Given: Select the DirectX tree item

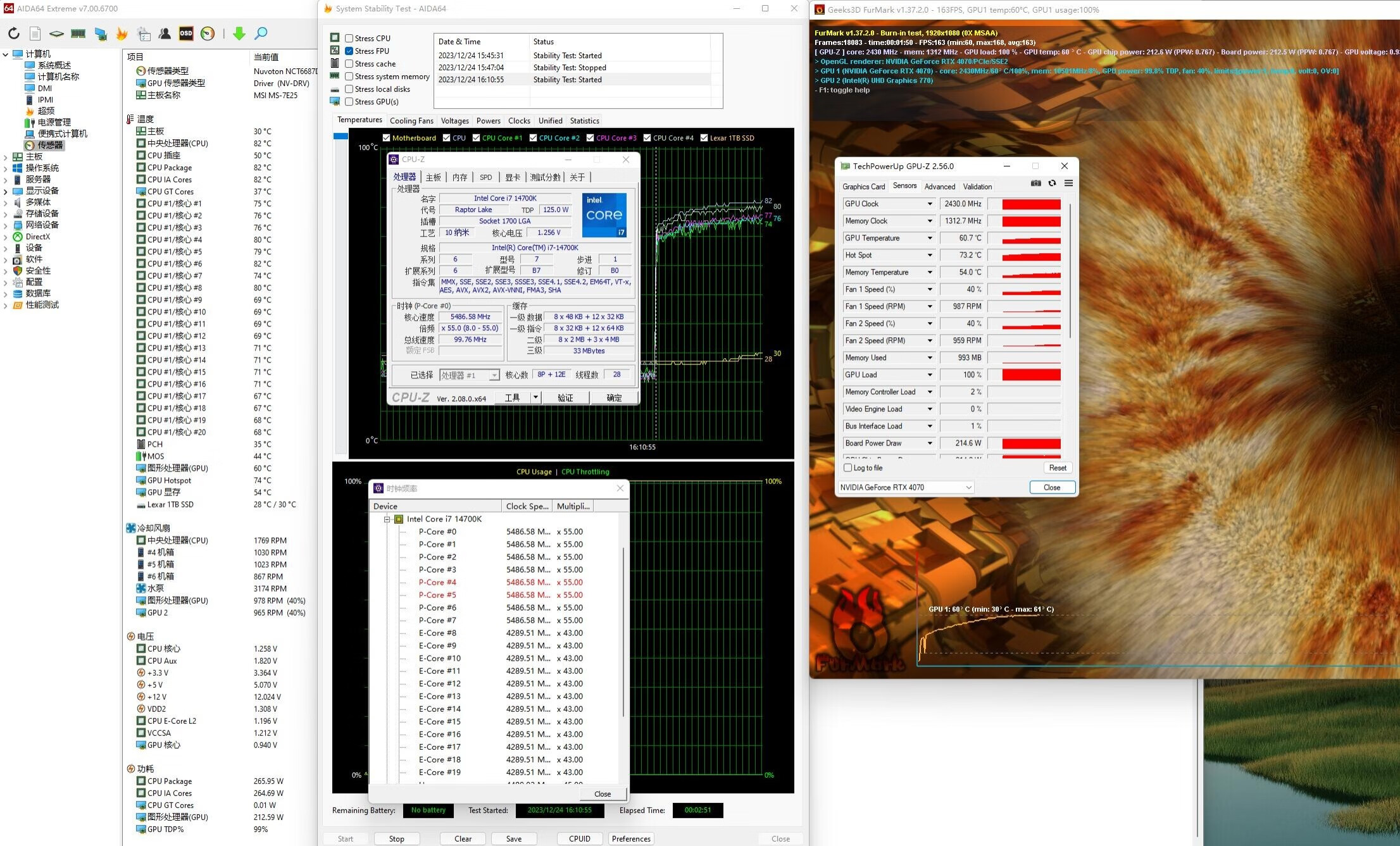Looking at the screenshot, I should click(32, 237).
